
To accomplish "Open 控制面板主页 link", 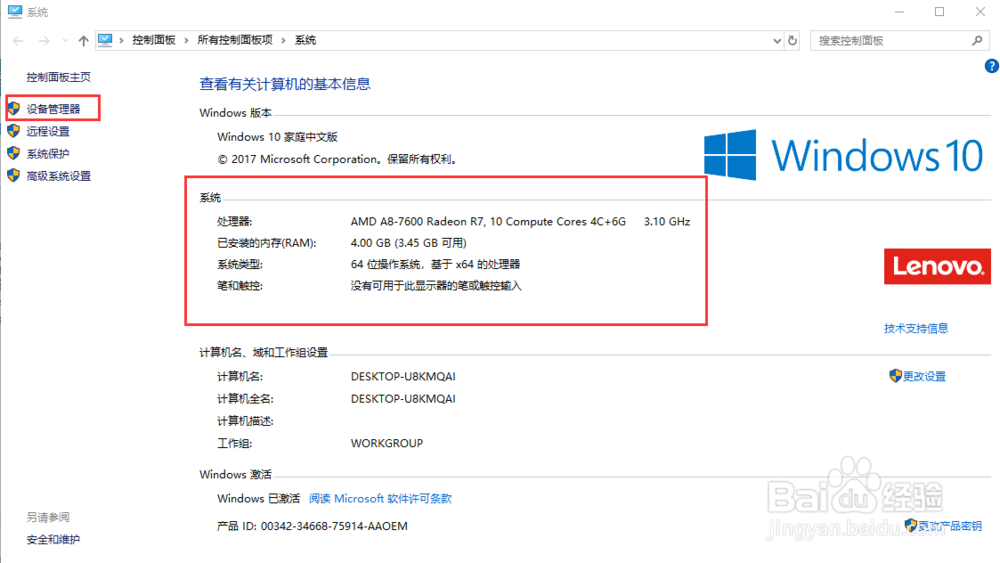I will click(59, 77).
